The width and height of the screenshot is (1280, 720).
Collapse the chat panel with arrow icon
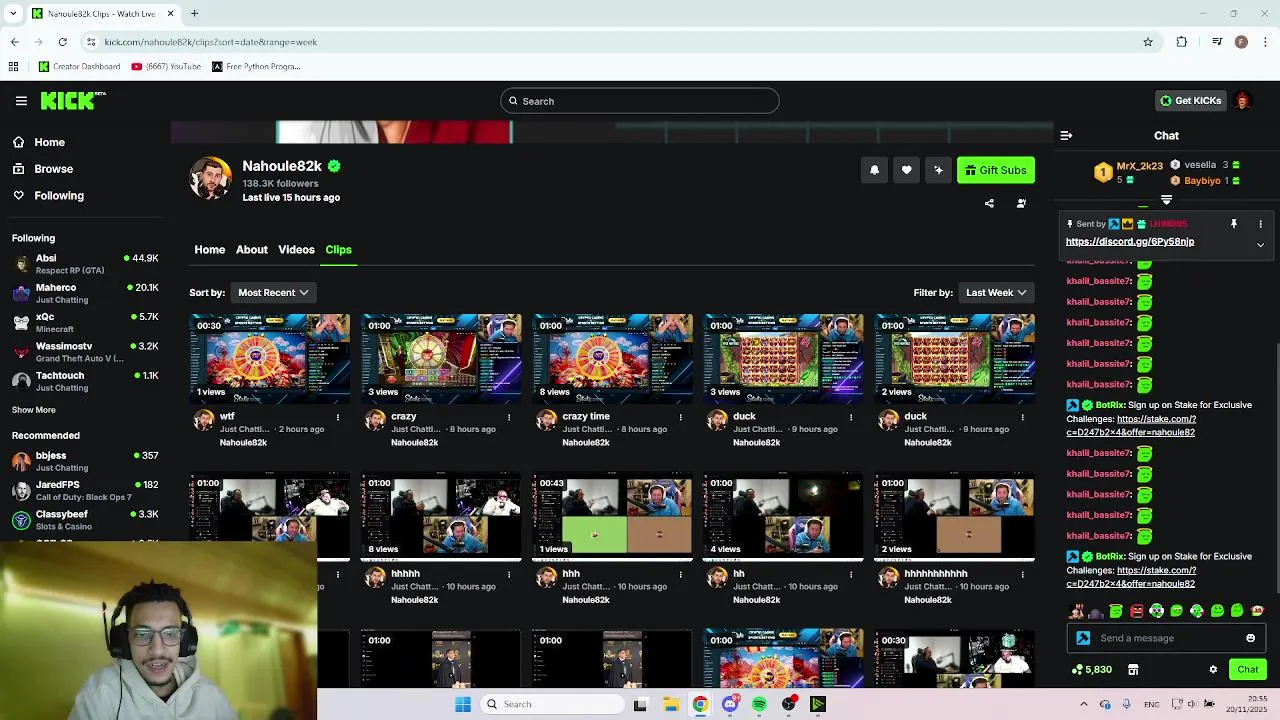(1066, 135)
